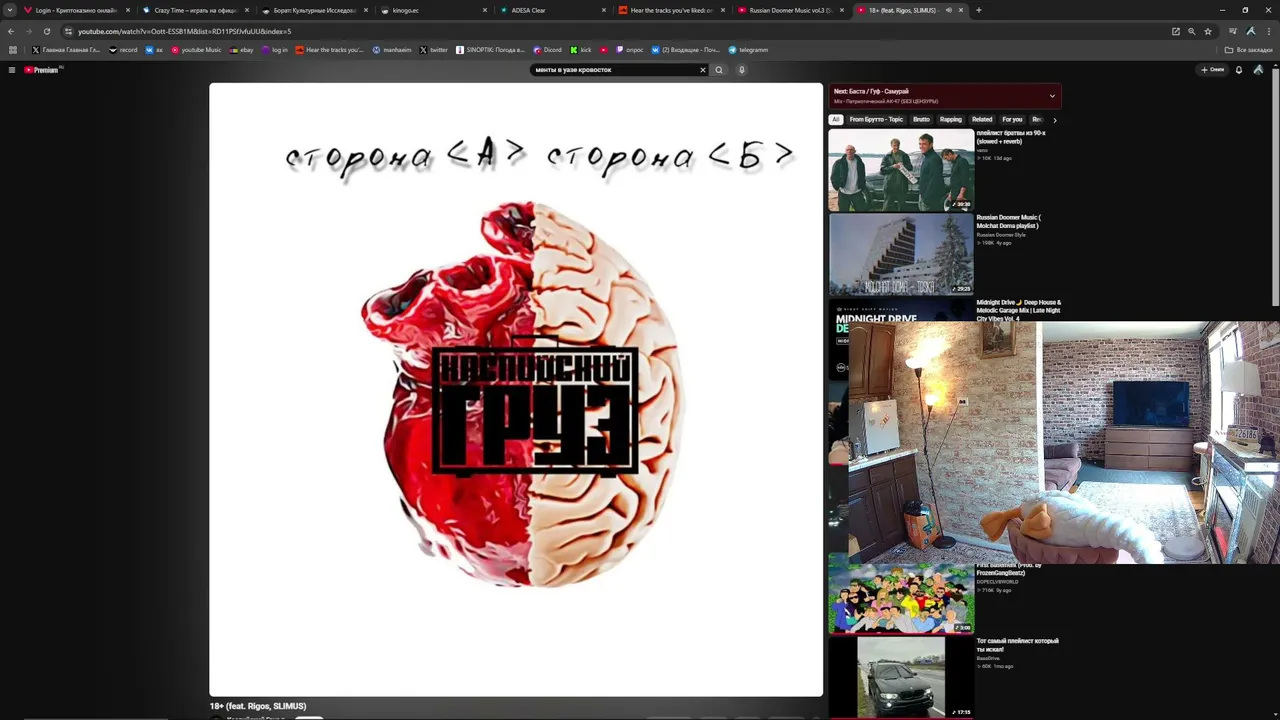Open SINOPTIK weather bookmark
Image resolution: width=1280 pixels, height=720 pixels.
[x=490, y=50]
